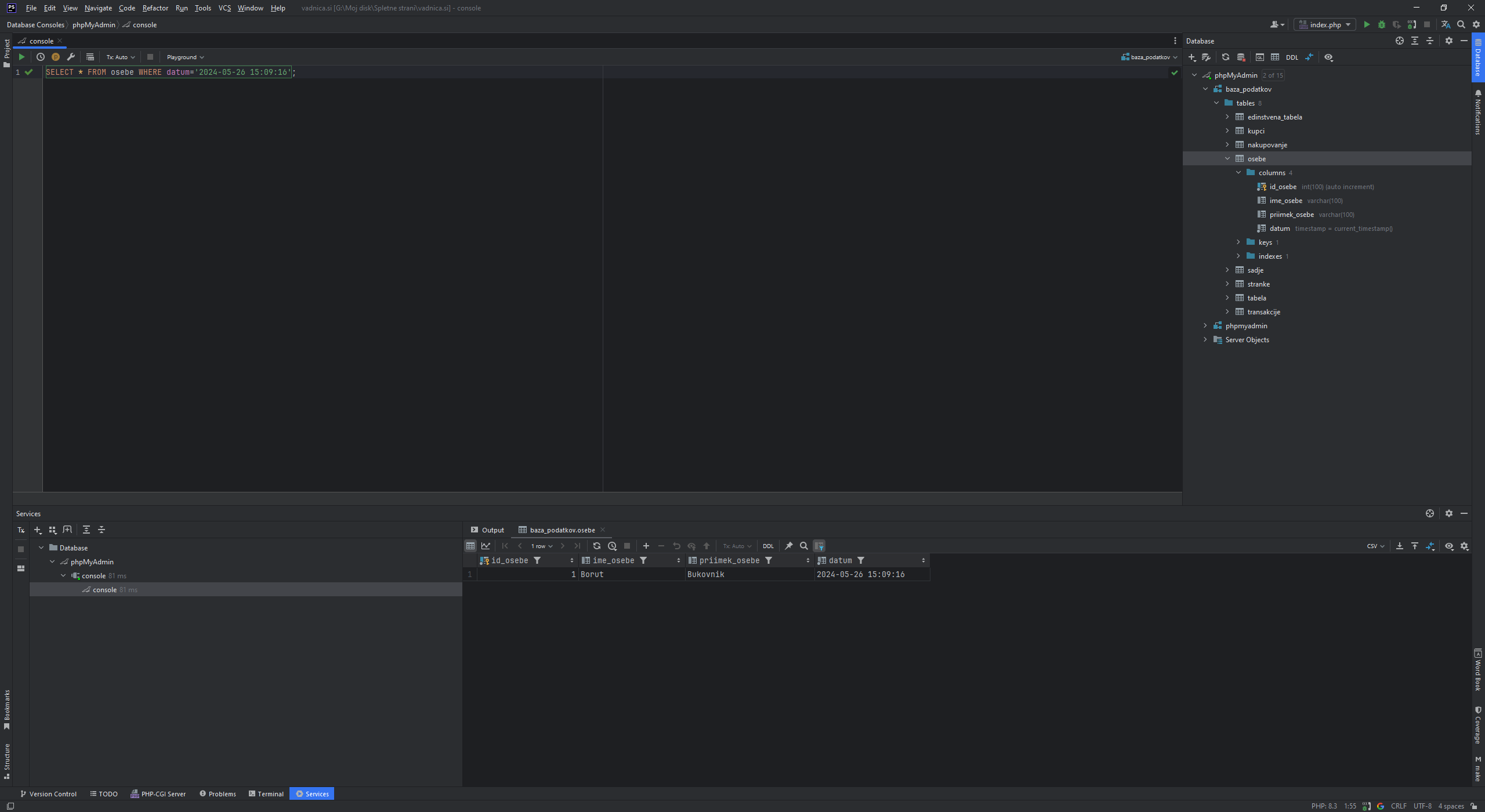Toggle the filter on the datum column

(861, 560)
